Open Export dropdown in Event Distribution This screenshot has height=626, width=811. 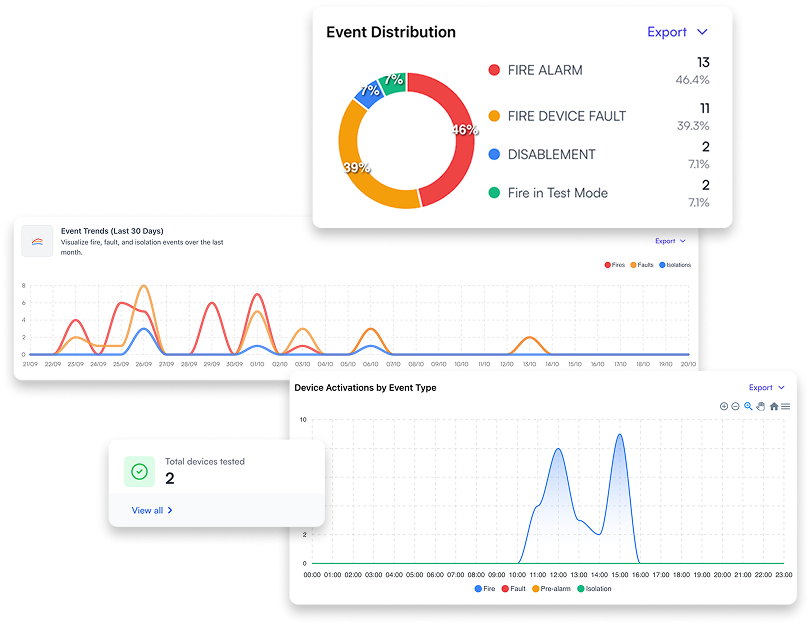pos(677,32)
